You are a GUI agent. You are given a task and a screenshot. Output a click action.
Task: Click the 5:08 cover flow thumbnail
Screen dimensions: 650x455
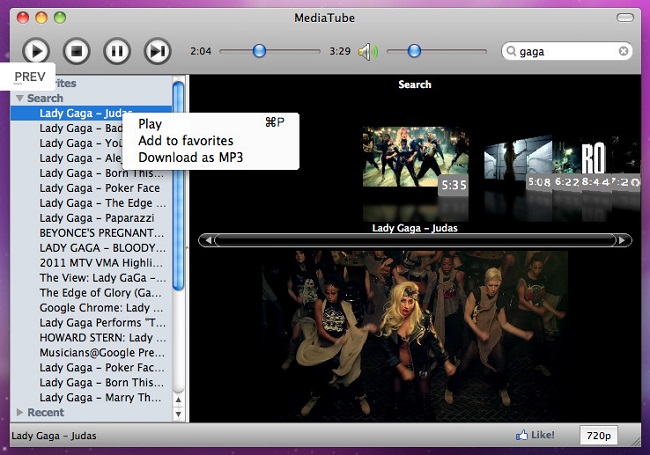pos(518,162)
